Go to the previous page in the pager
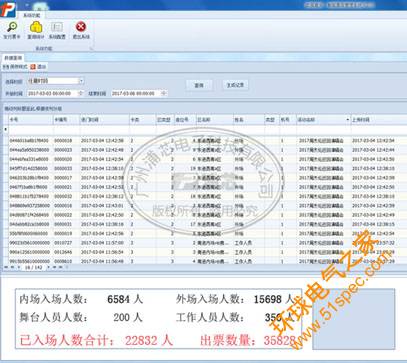Screen dimensions: 407x363 18,267
